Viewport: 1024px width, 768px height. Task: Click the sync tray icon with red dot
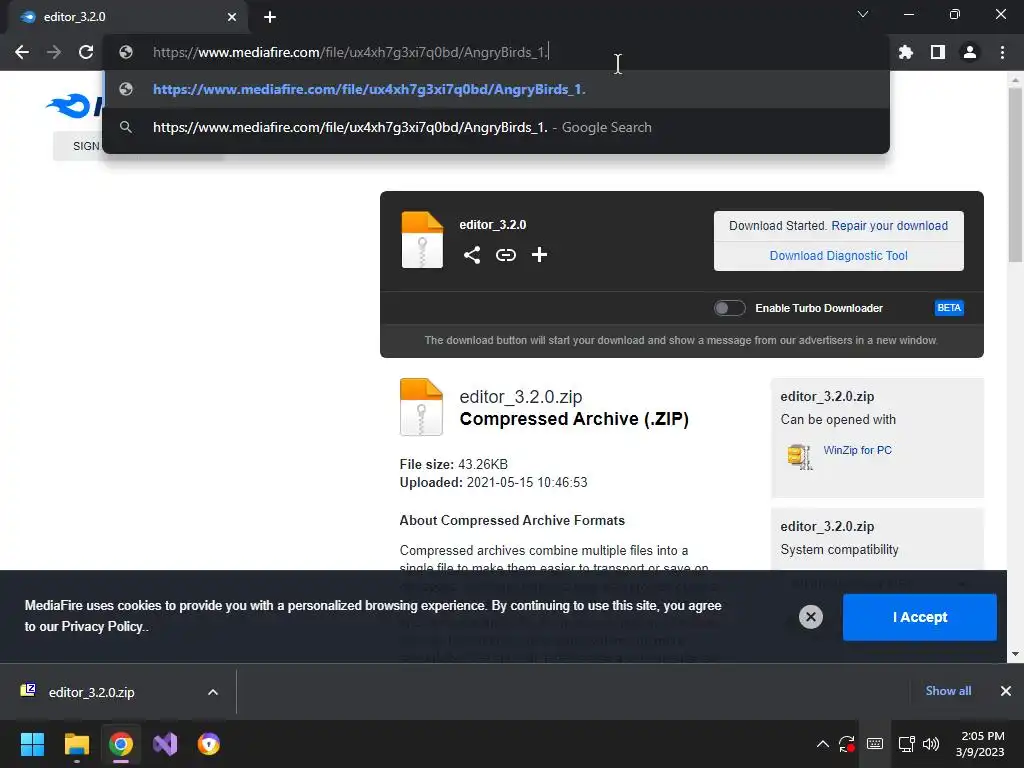tap(847, 744)
